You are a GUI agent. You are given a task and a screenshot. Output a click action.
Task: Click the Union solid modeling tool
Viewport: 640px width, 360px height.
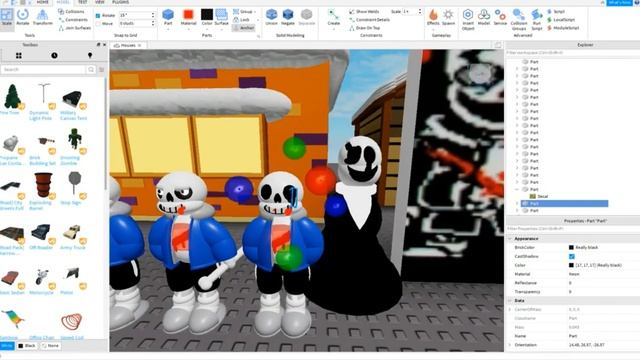271,17
